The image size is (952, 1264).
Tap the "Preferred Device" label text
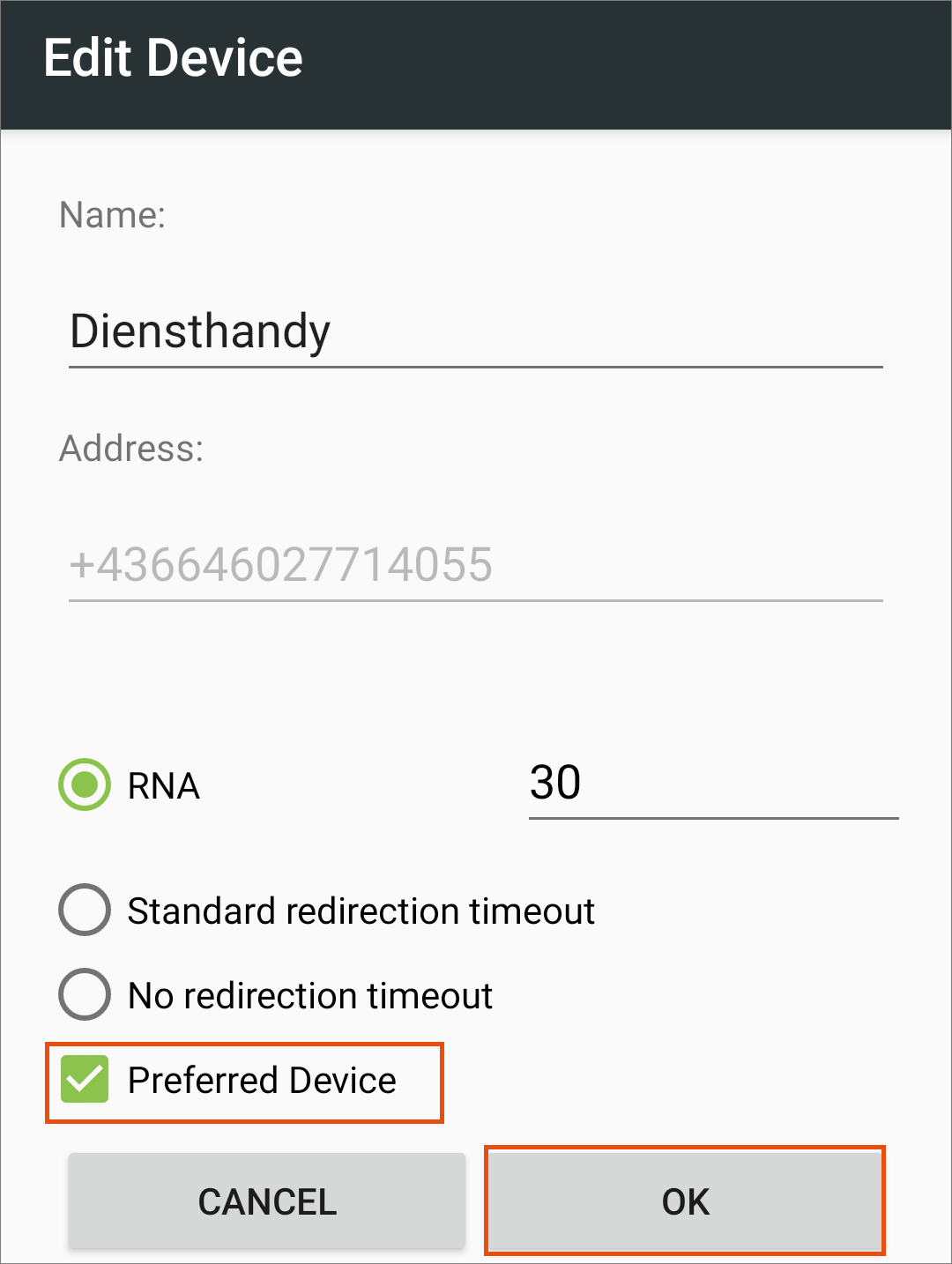point(262,1081)
